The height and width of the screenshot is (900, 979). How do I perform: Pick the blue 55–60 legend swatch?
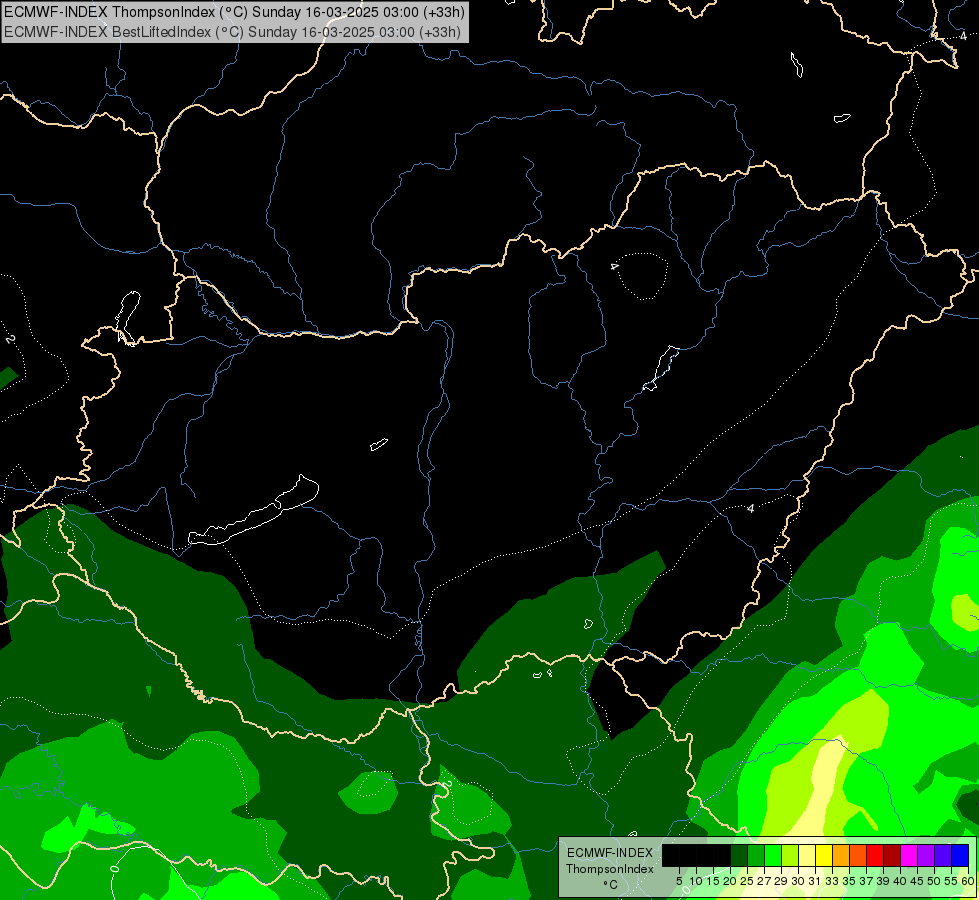(960, 855)
